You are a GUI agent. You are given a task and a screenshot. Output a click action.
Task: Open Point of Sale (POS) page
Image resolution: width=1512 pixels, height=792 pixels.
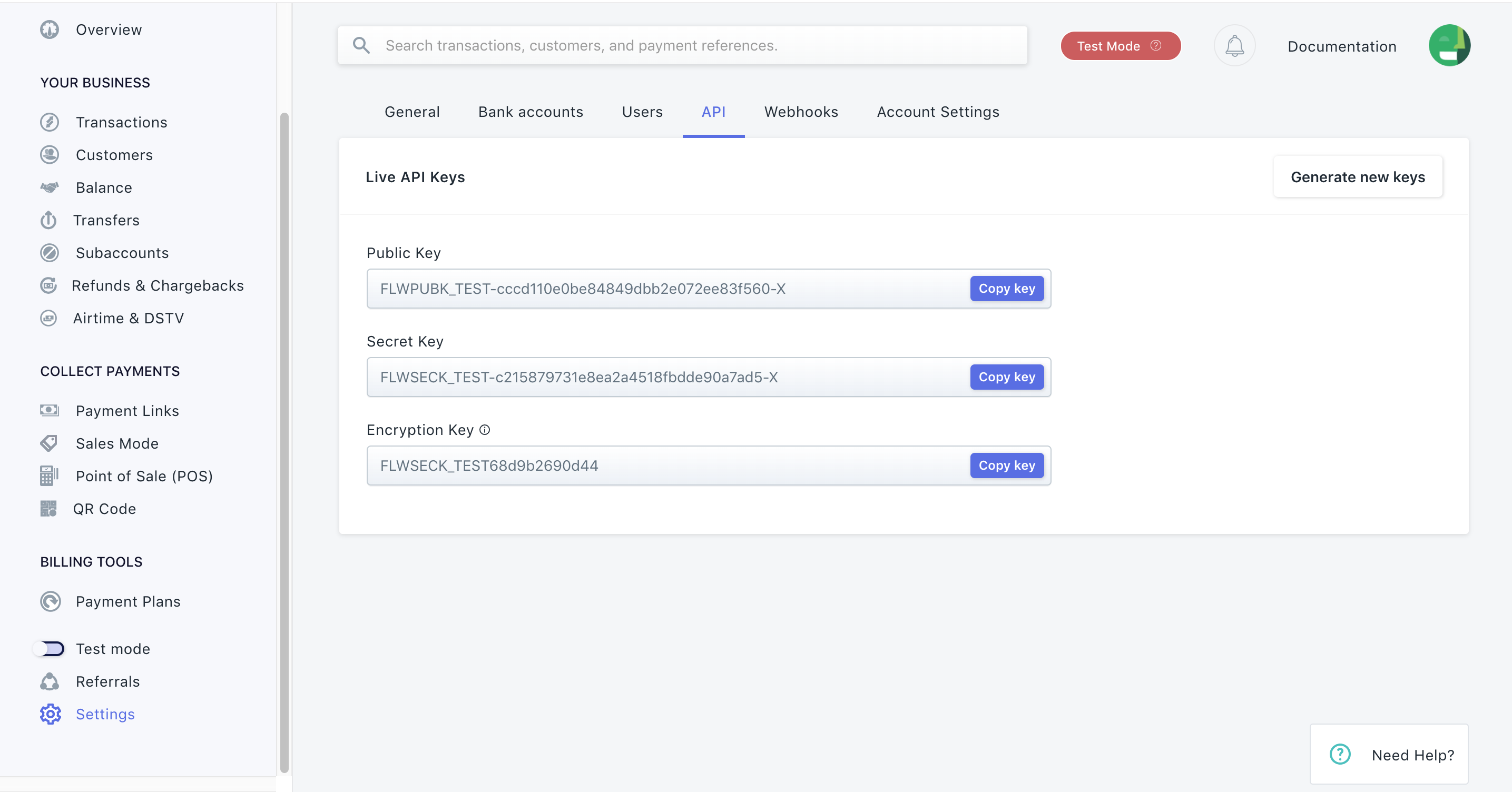(144, 476)
